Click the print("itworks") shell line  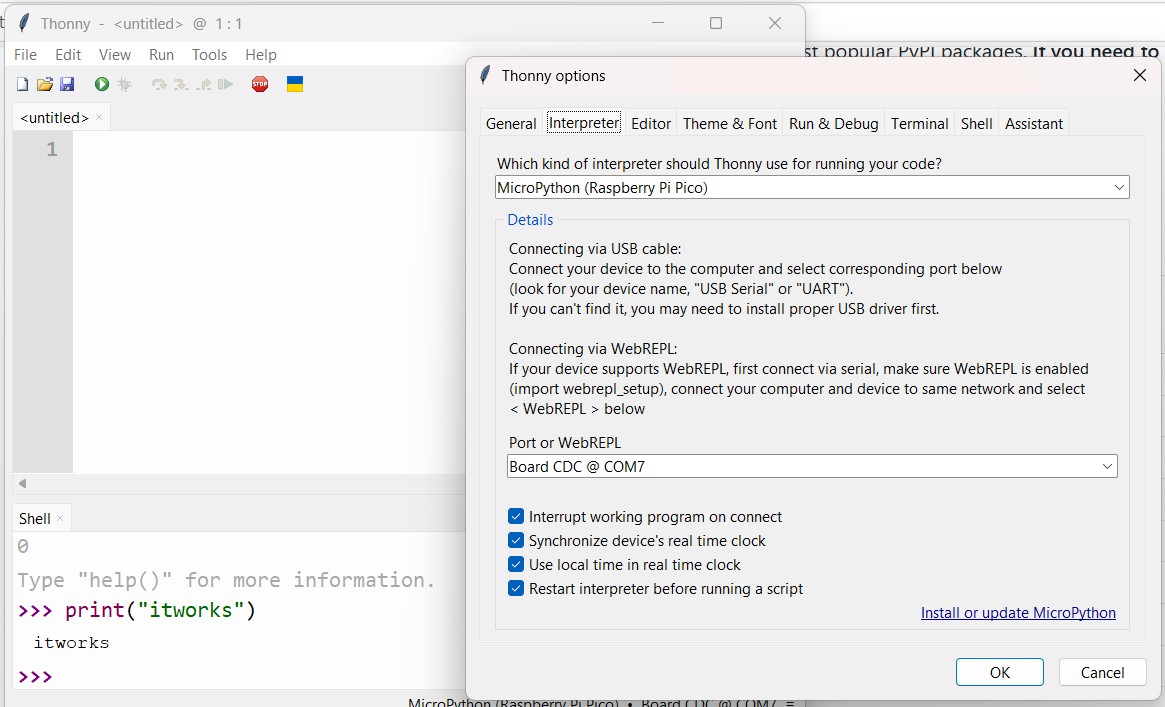137,610
